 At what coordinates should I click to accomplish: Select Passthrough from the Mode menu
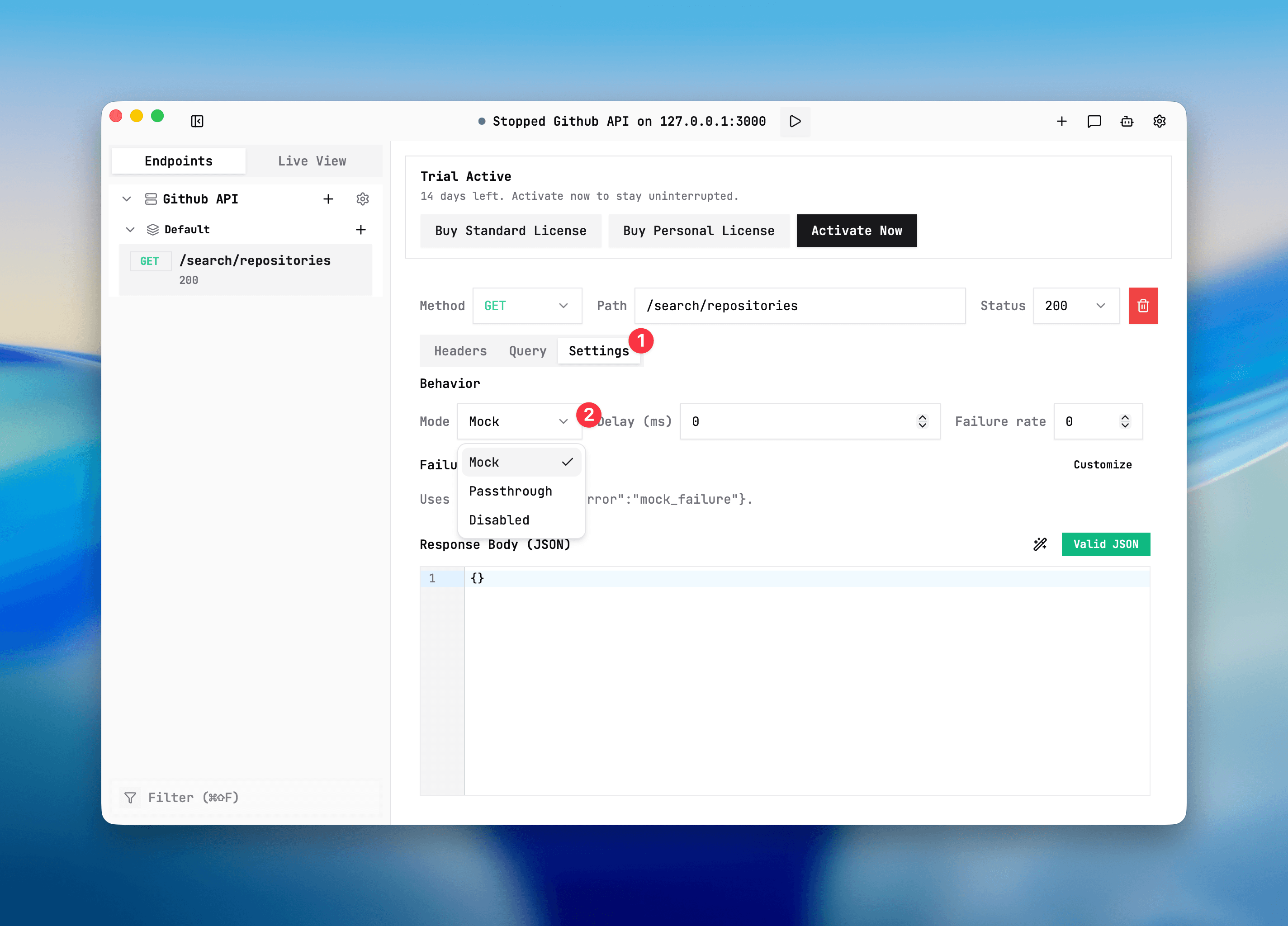[x=511, y=491]
